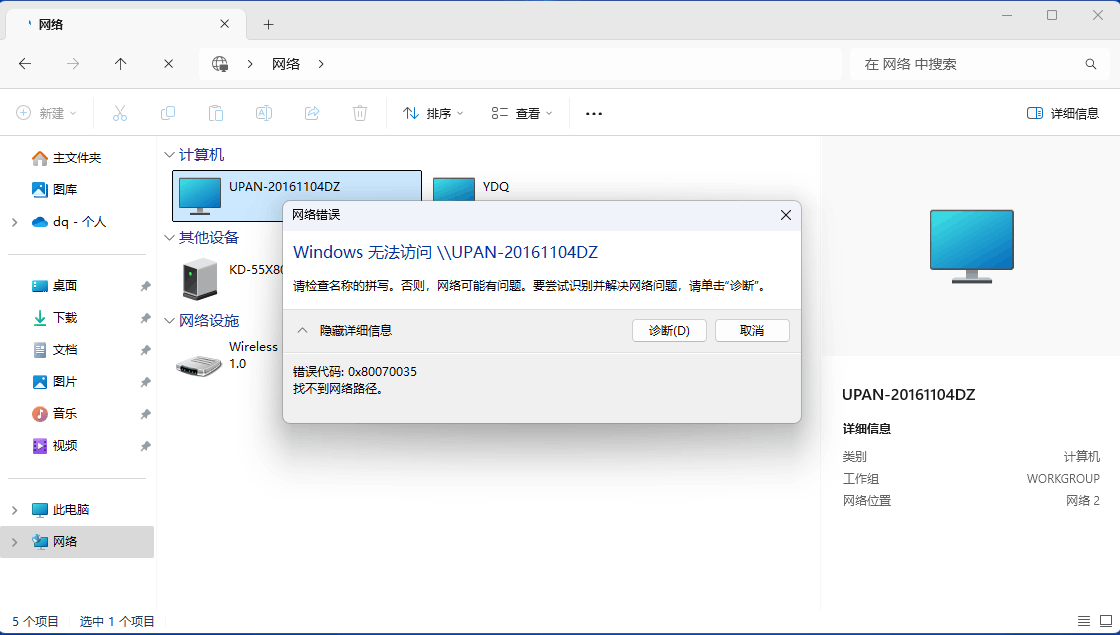Viewport: 1120px width, 635px height.
Task: Select the Wireless router device
Action: pyautogui.click(x=199, y=364)
